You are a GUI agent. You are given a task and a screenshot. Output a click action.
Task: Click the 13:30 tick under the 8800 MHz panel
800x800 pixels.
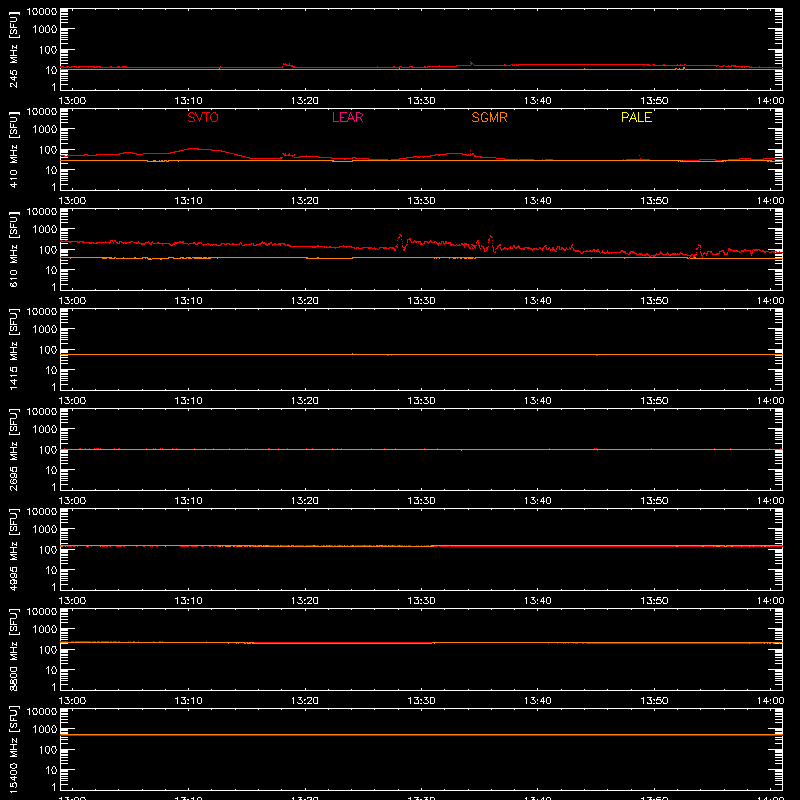[x=421, y=701]
